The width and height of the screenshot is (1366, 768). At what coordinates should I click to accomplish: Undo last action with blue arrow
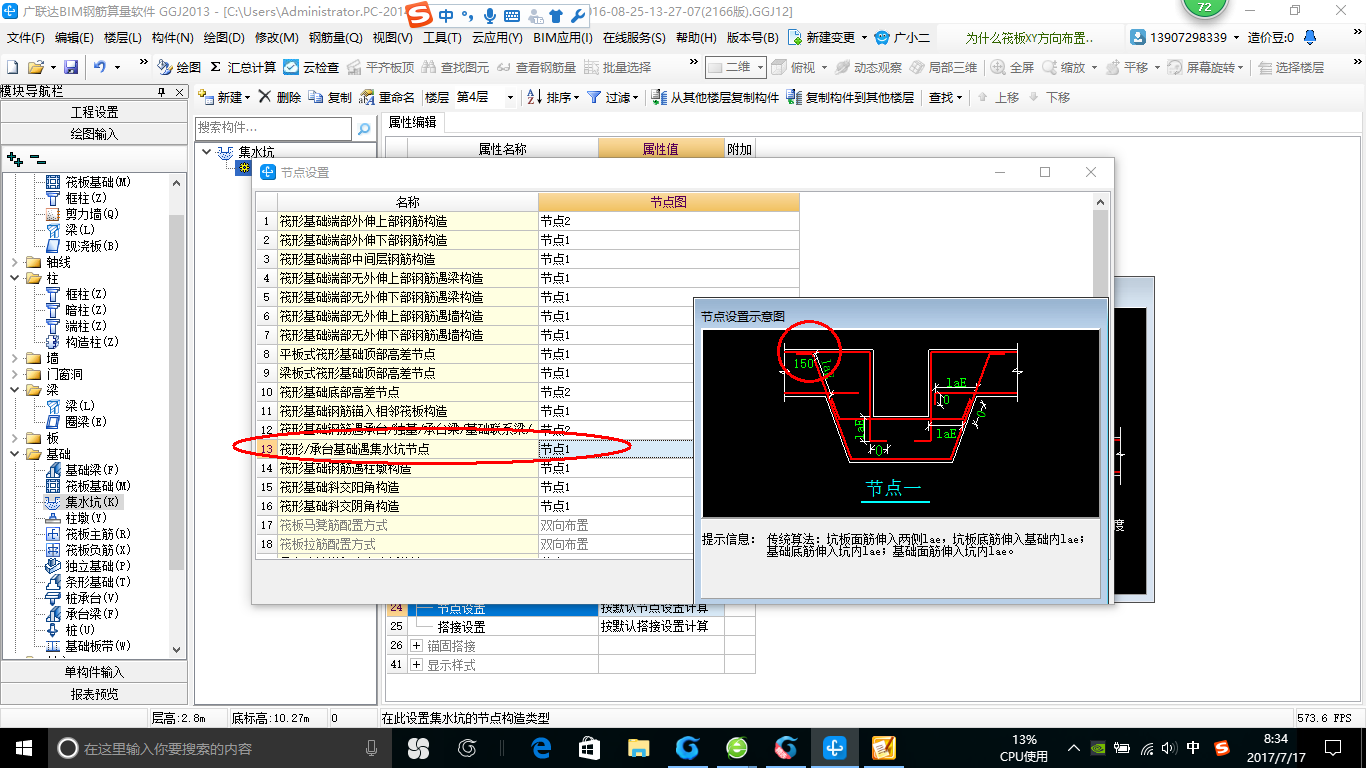pyautogui.click(x=100, y=67)
